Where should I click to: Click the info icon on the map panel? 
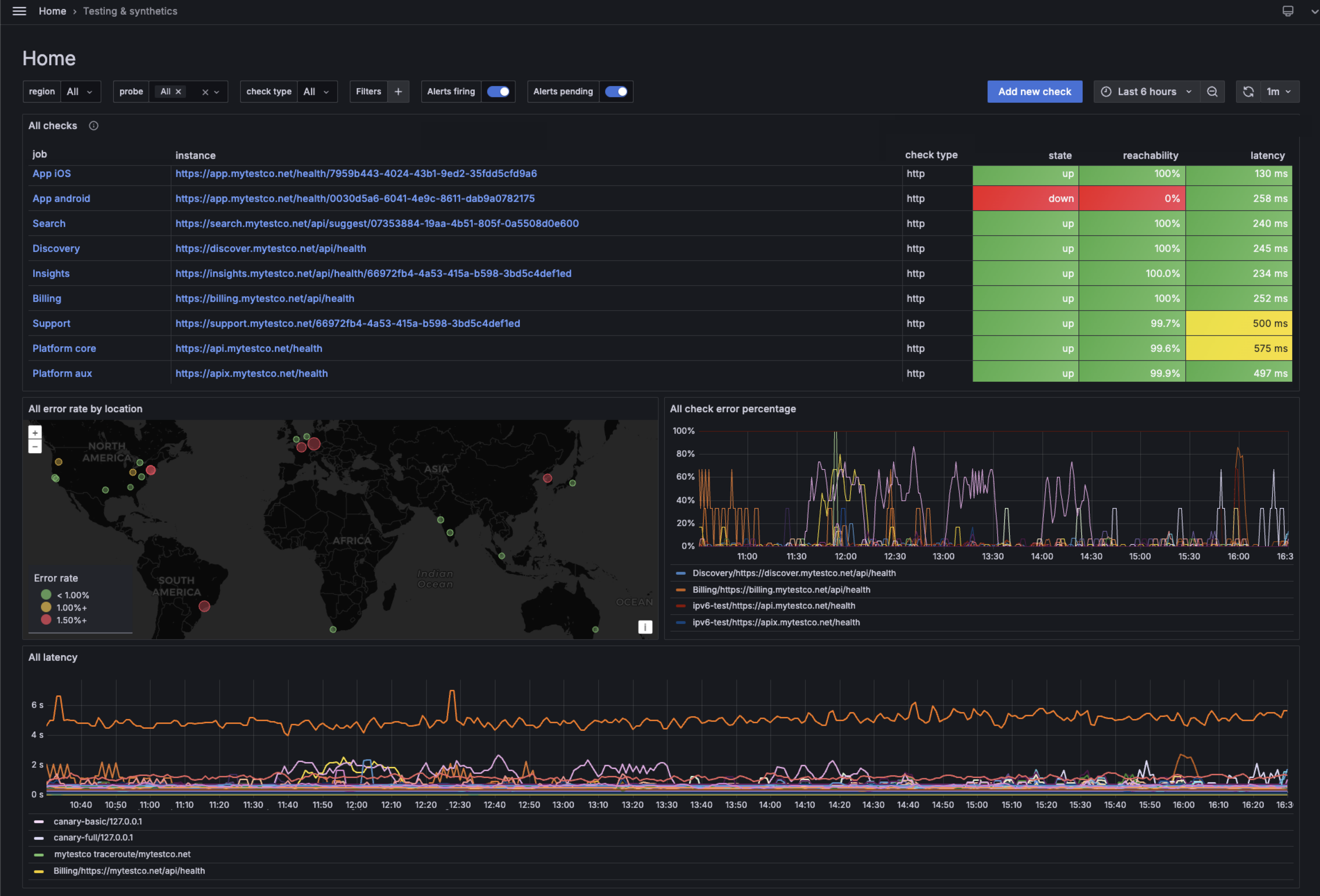pyautogui.click(x=645, y=627)
